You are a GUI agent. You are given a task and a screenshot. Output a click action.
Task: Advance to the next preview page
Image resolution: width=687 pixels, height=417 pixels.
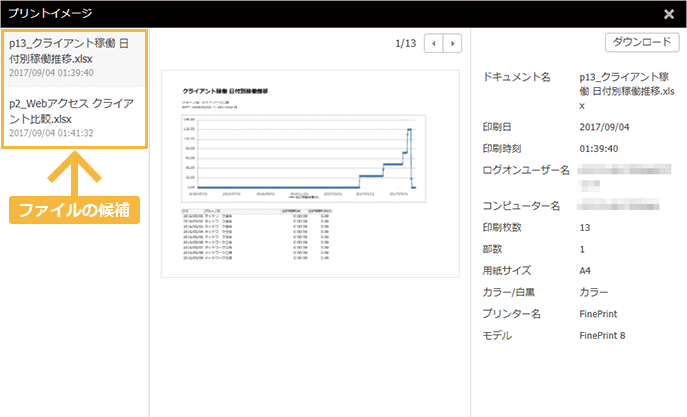pos(453,44)
